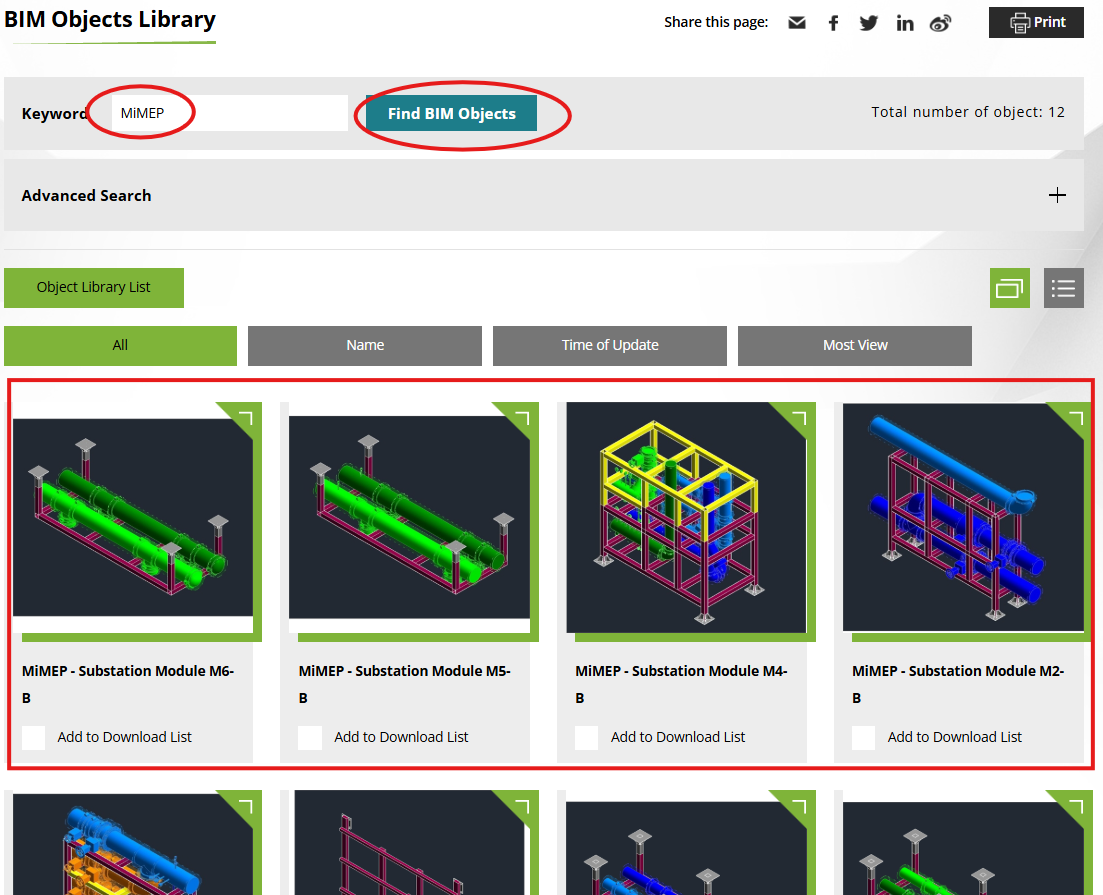Expand the Advanced Search plus icon
This screenshot has height=895, width=1103.
tap(1057, 196)
